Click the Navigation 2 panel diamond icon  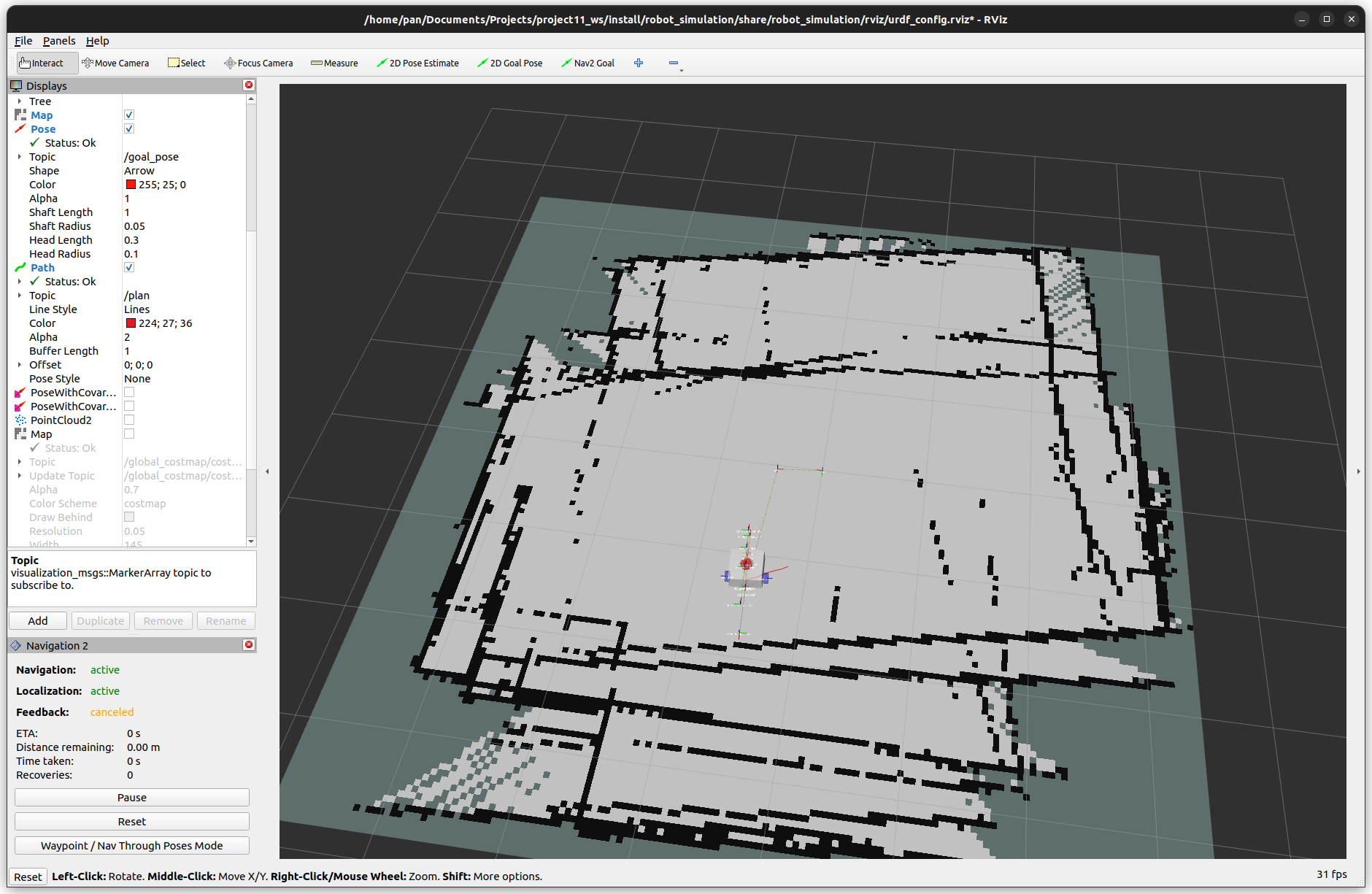(16, 646)
